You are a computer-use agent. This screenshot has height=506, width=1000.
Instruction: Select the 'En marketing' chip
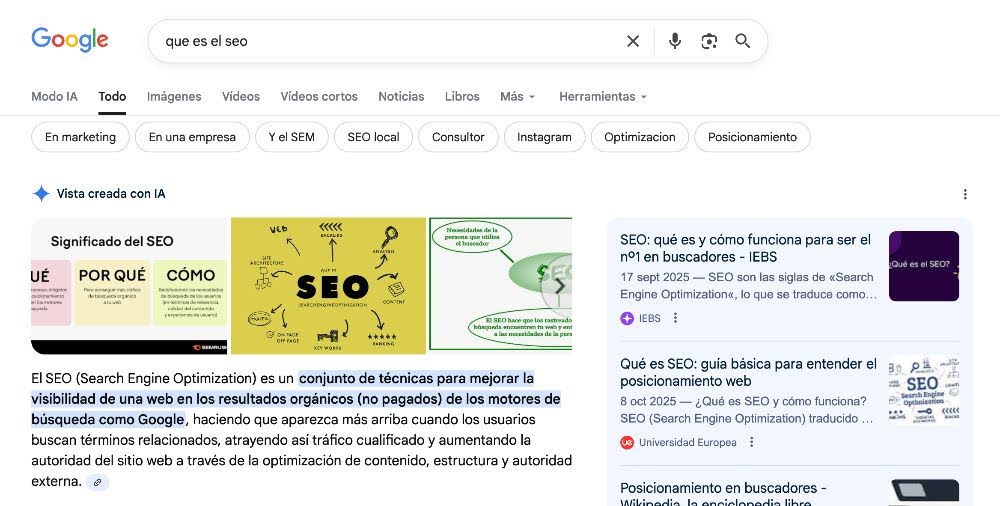point(80,137)
